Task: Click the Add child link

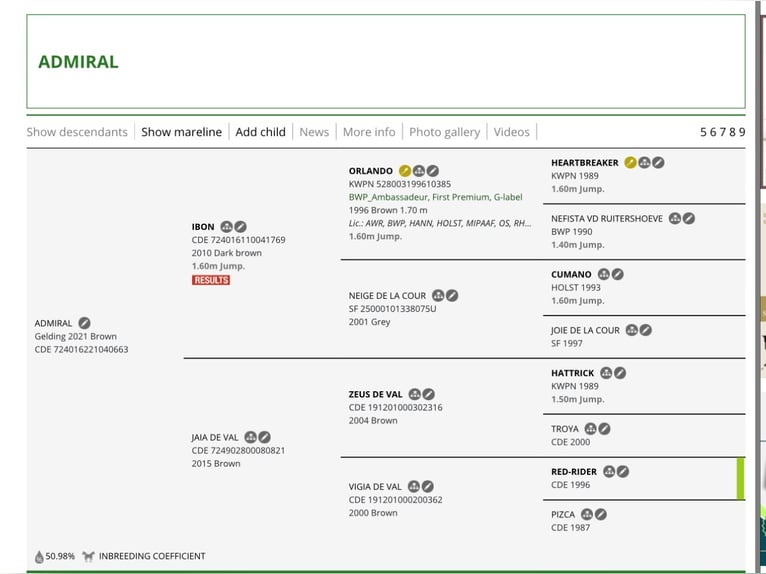Action: (x=260, y=132)
